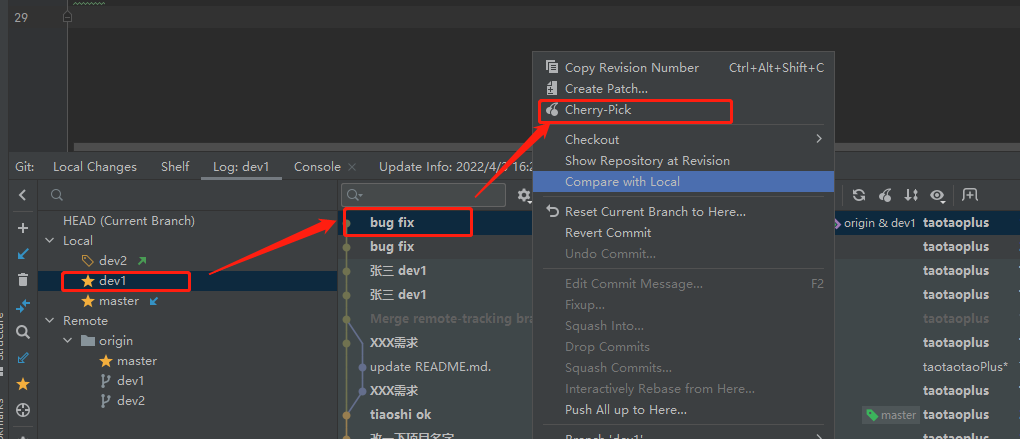This screenshot has height=439, width=1020.
Task: Click the Update Selected branch arrow icon
Action: pyautogui.click(x=23, y=254)
